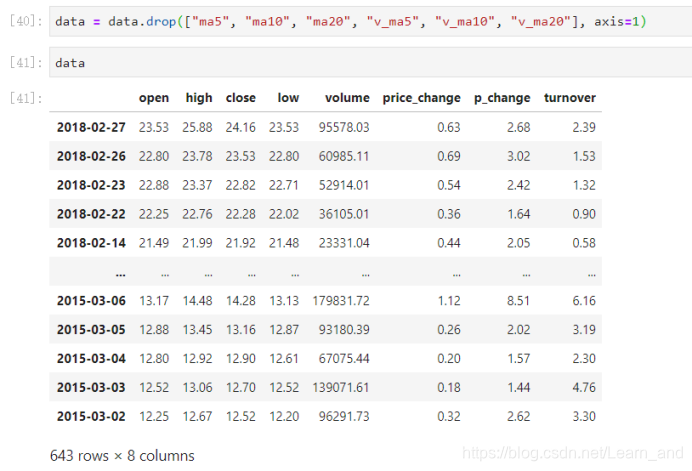This screenshot has width=692, height=471.
Task: Click row index 2015-03-04
Action: [91, 359]
